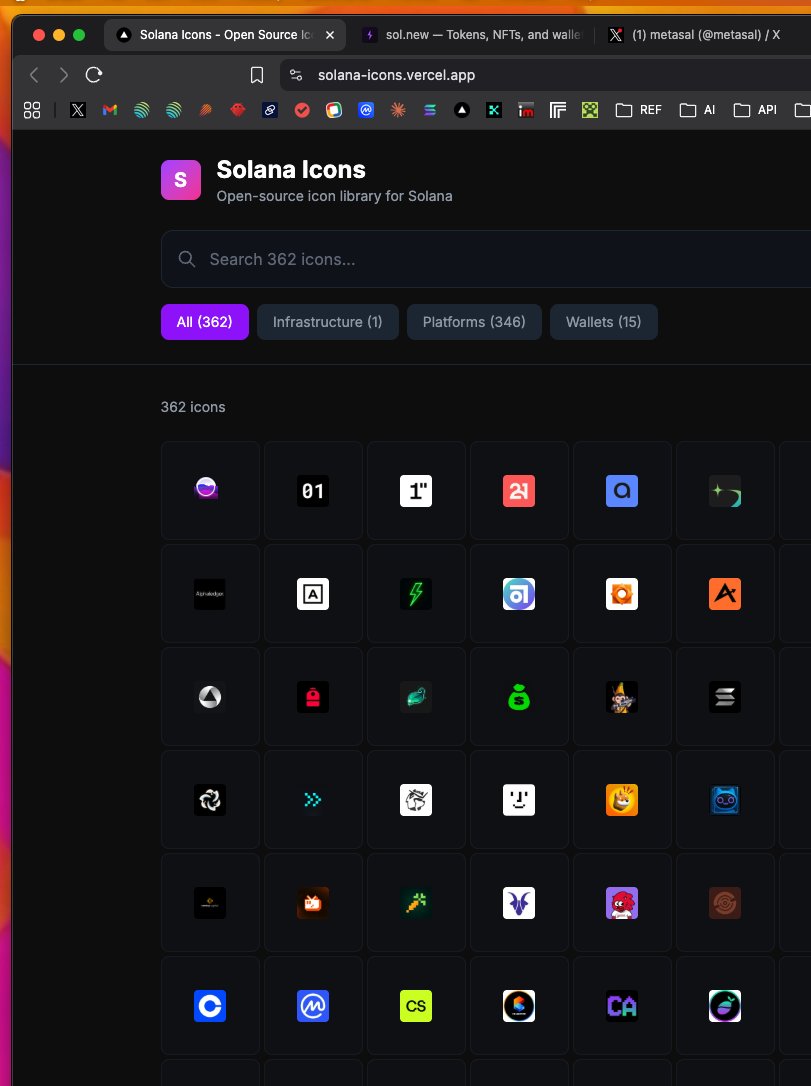Bookmark this page with the bookmark icon

pyautogui.click(x=257, y=75)
